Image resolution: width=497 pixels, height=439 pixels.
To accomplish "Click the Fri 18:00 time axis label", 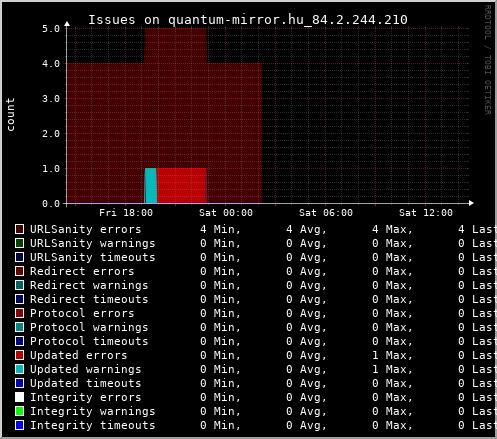I will [x=126, y=213].
